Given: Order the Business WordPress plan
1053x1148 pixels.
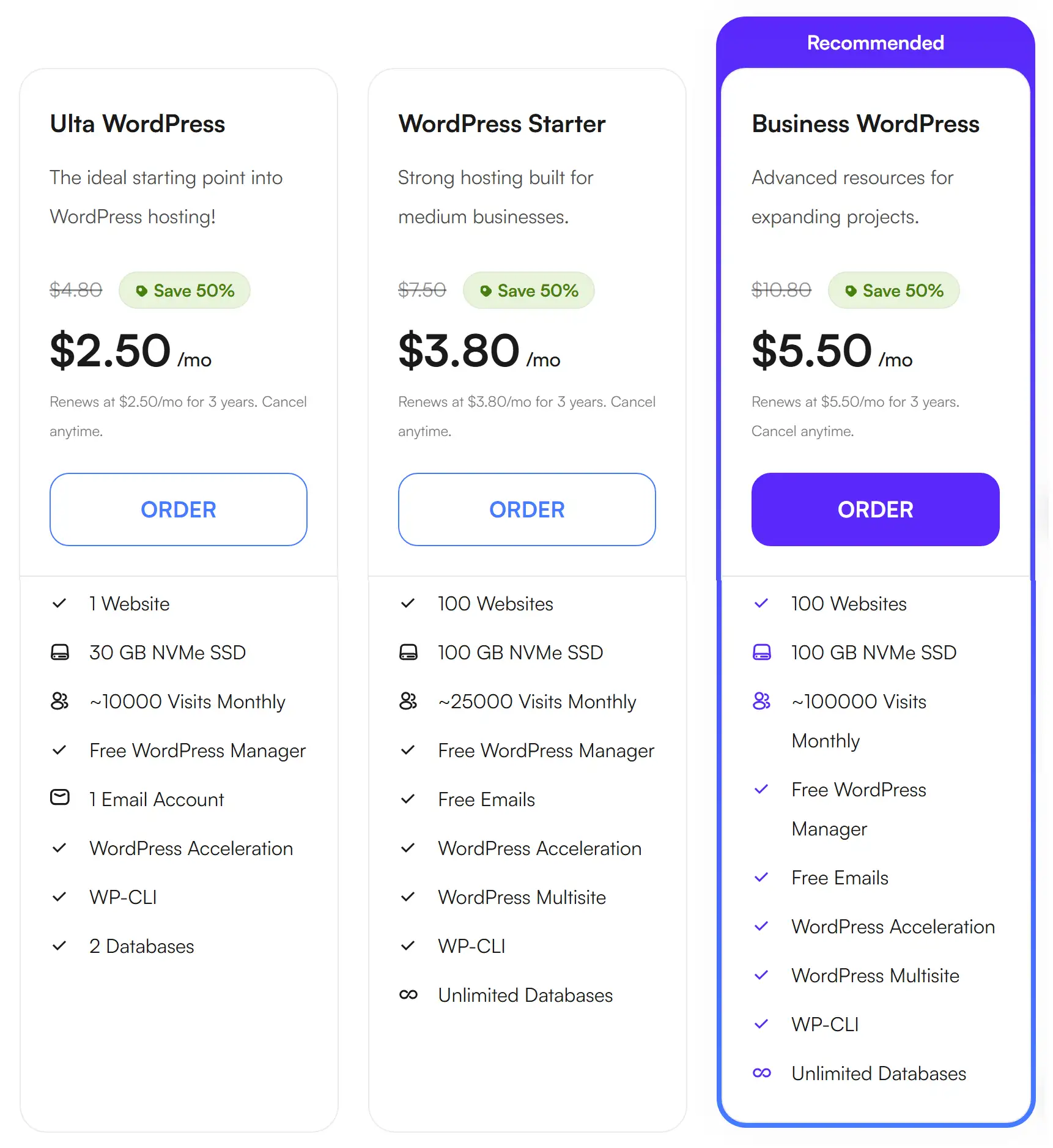Looking at the screenshot, I should 875,509.
